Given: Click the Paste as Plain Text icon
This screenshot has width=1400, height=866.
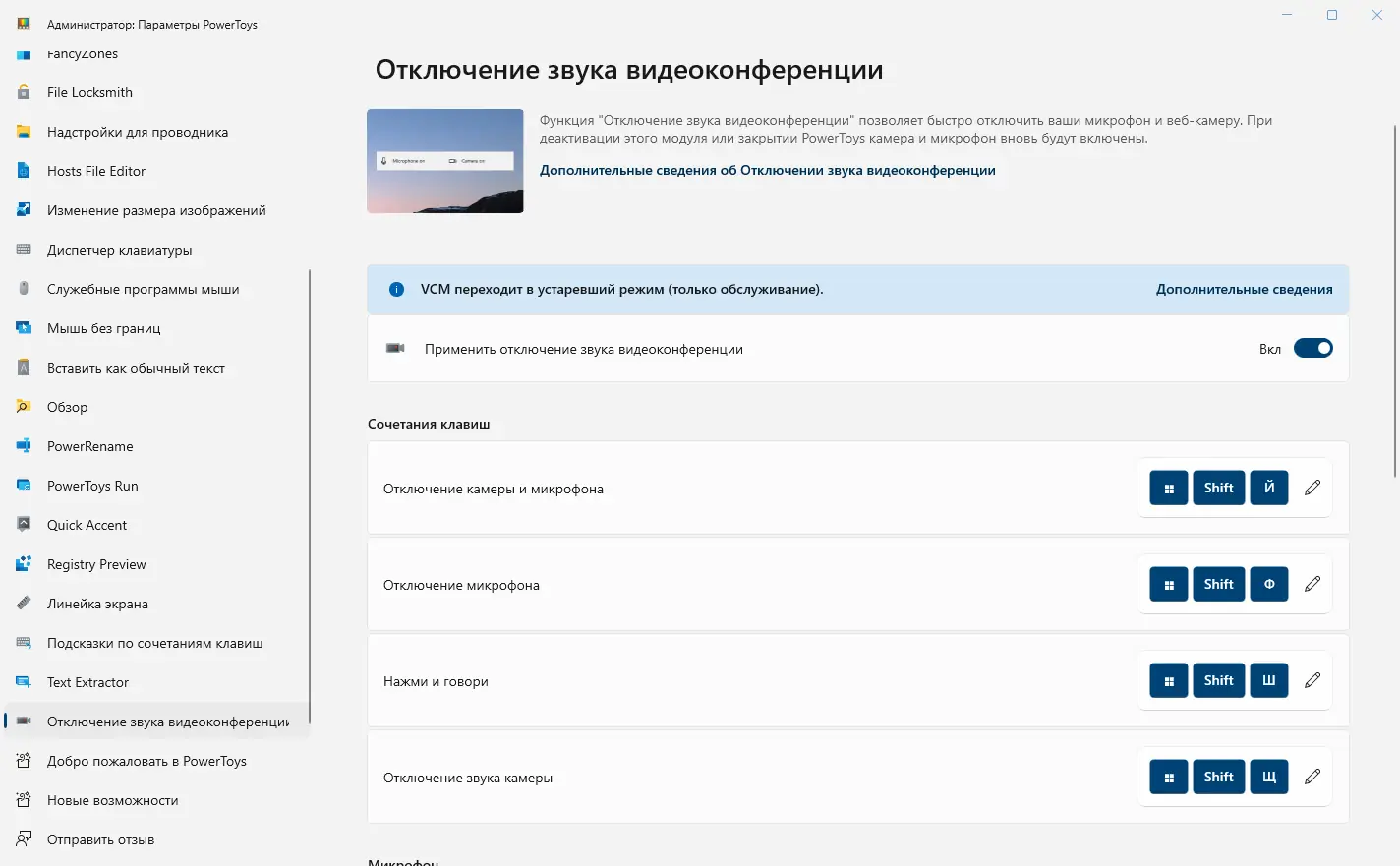Looking at the screenshot, I should pyautogui.click(x=24, y=368).
